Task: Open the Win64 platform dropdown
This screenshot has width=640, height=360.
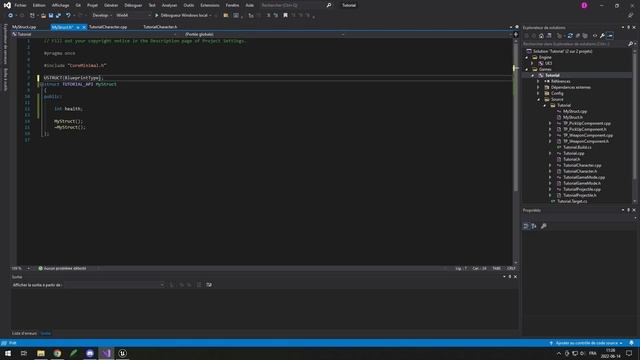Action: 133,16
